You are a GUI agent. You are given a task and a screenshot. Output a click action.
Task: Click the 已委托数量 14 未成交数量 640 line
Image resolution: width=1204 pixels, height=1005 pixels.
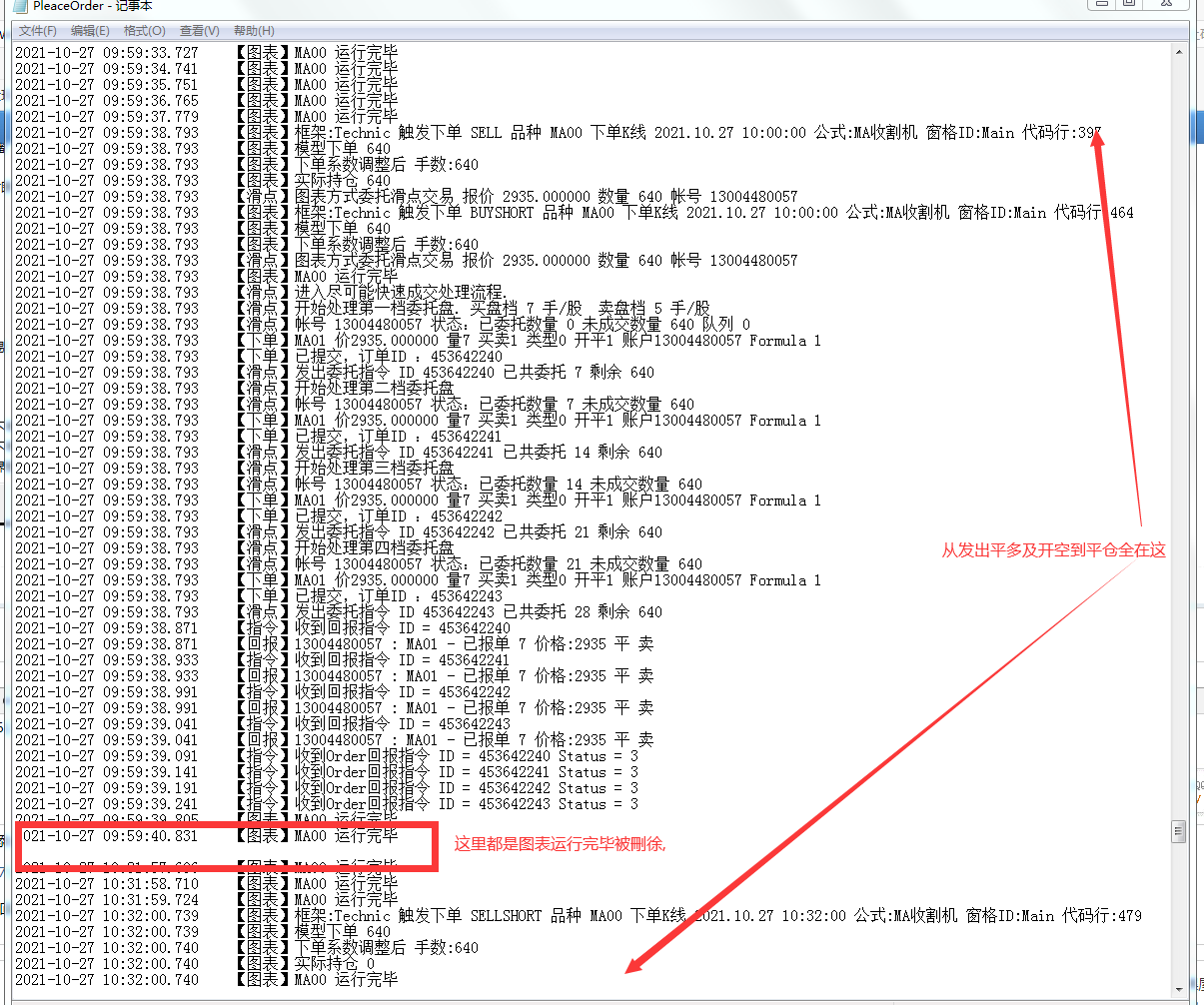pyautogui.click(x=359, y=484)
